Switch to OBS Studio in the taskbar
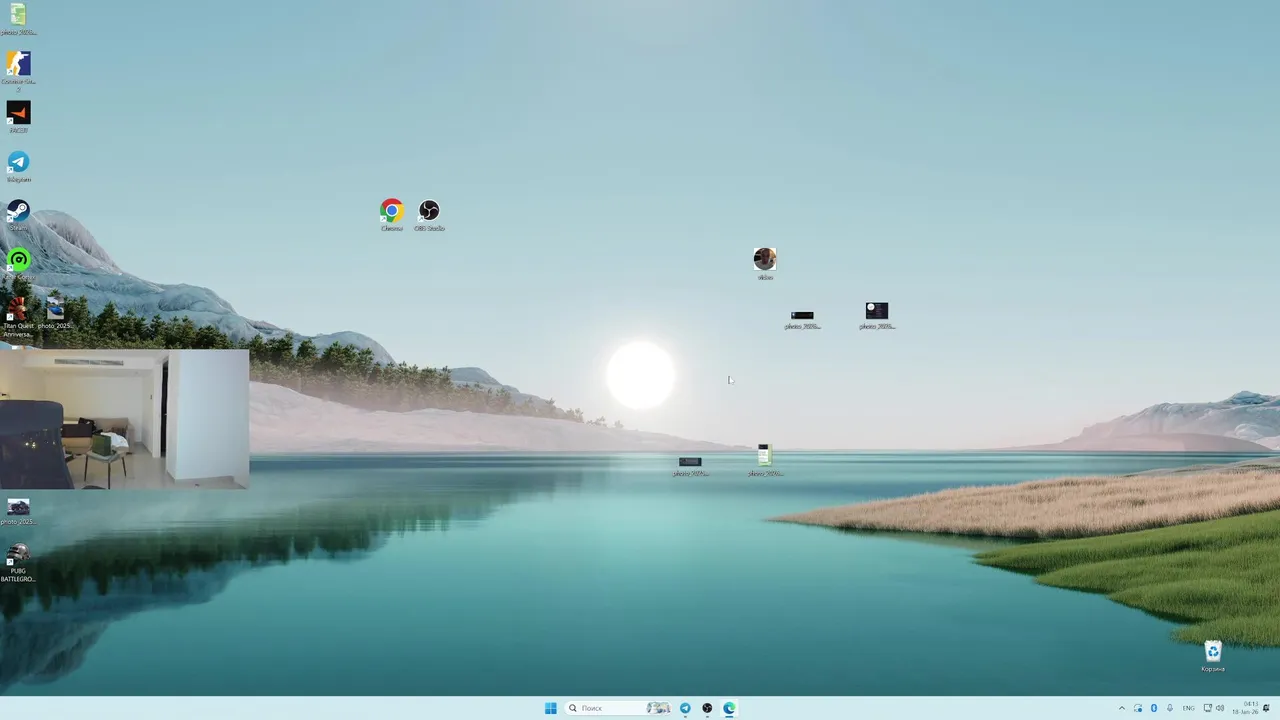1280x720 pixels. (707, 708)
